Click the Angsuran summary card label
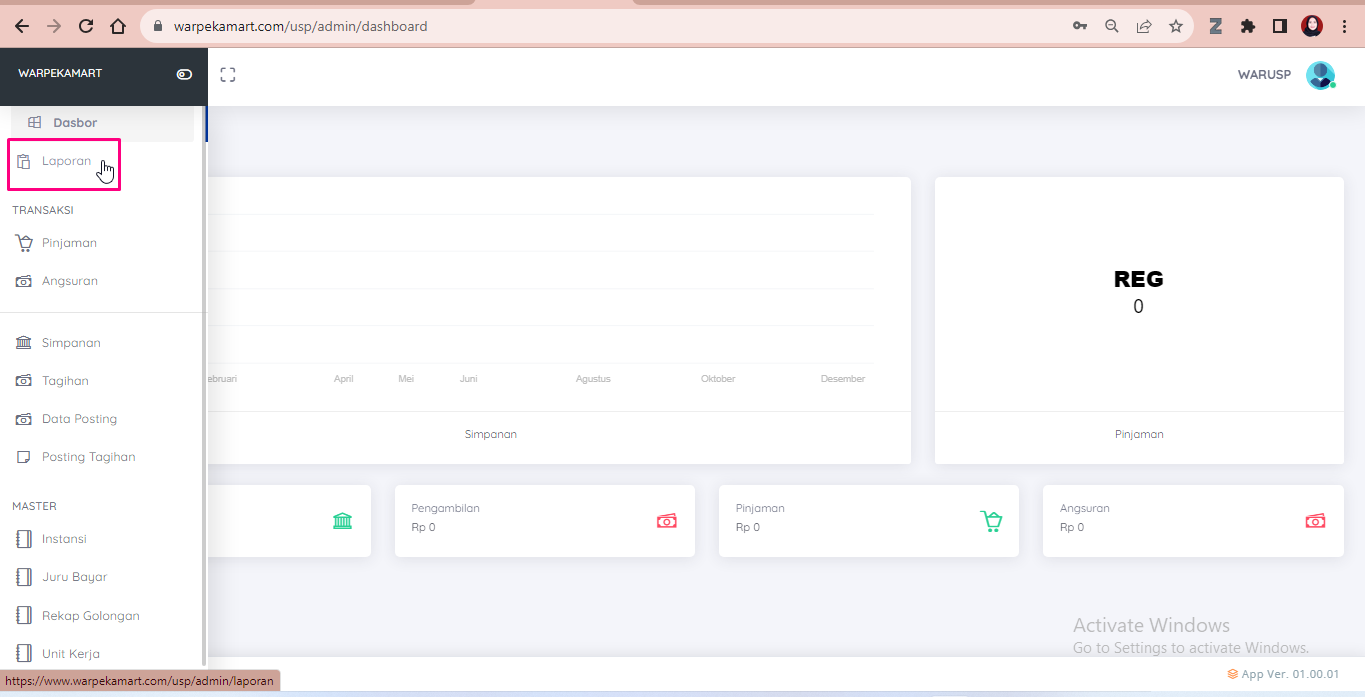Viewport: 1365px width, 697px height. tap(1085, 508)
